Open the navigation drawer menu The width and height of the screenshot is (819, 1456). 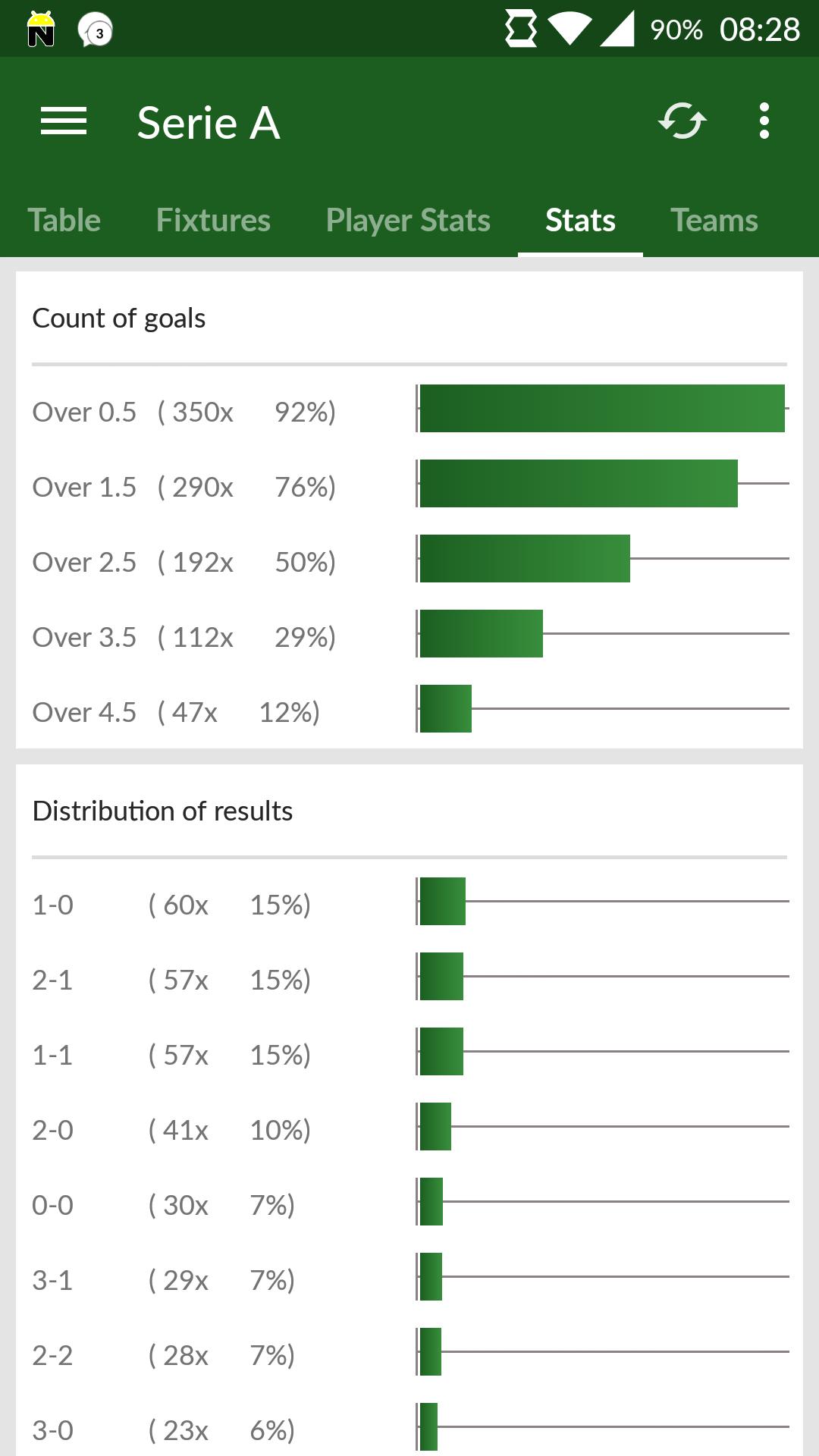[64, 121]
